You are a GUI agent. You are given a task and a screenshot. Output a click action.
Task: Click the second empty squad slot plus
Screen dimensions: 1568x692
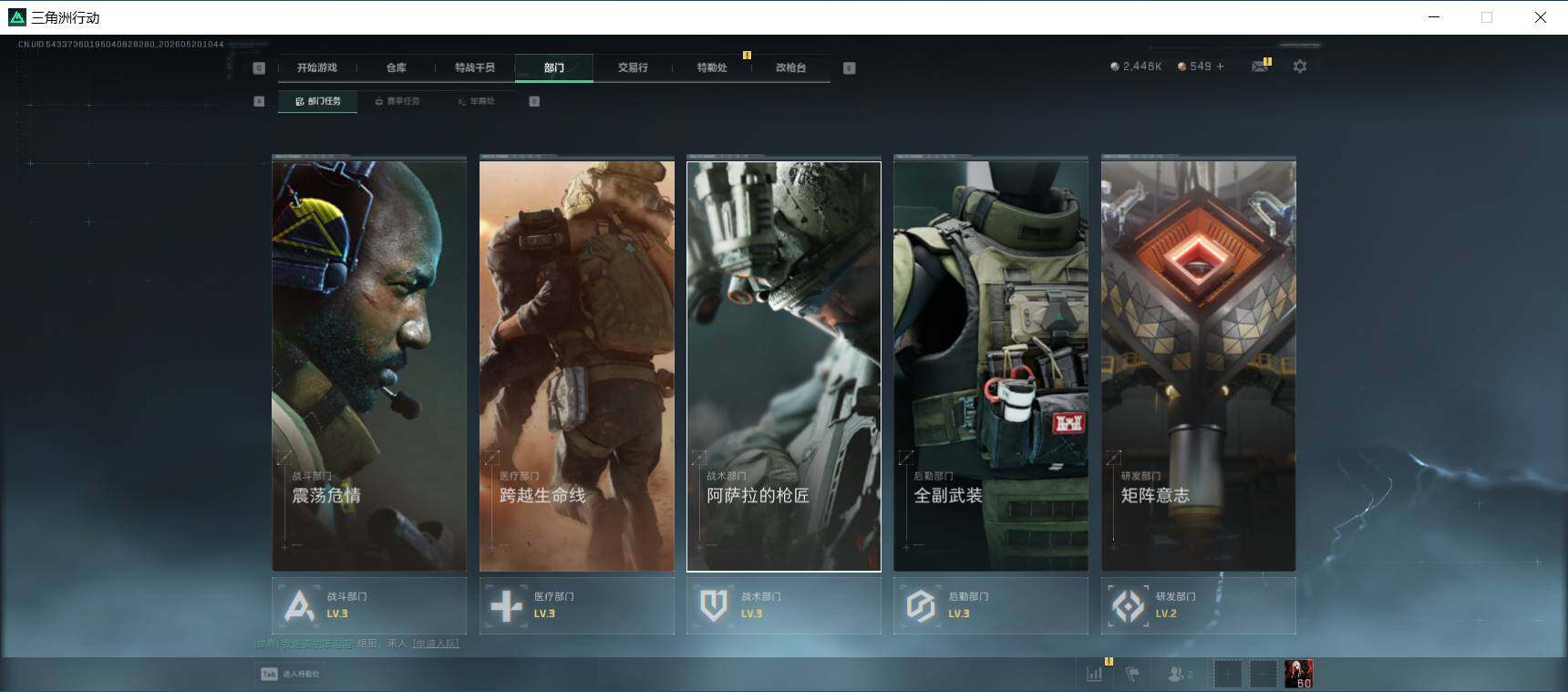point(1263,674)
